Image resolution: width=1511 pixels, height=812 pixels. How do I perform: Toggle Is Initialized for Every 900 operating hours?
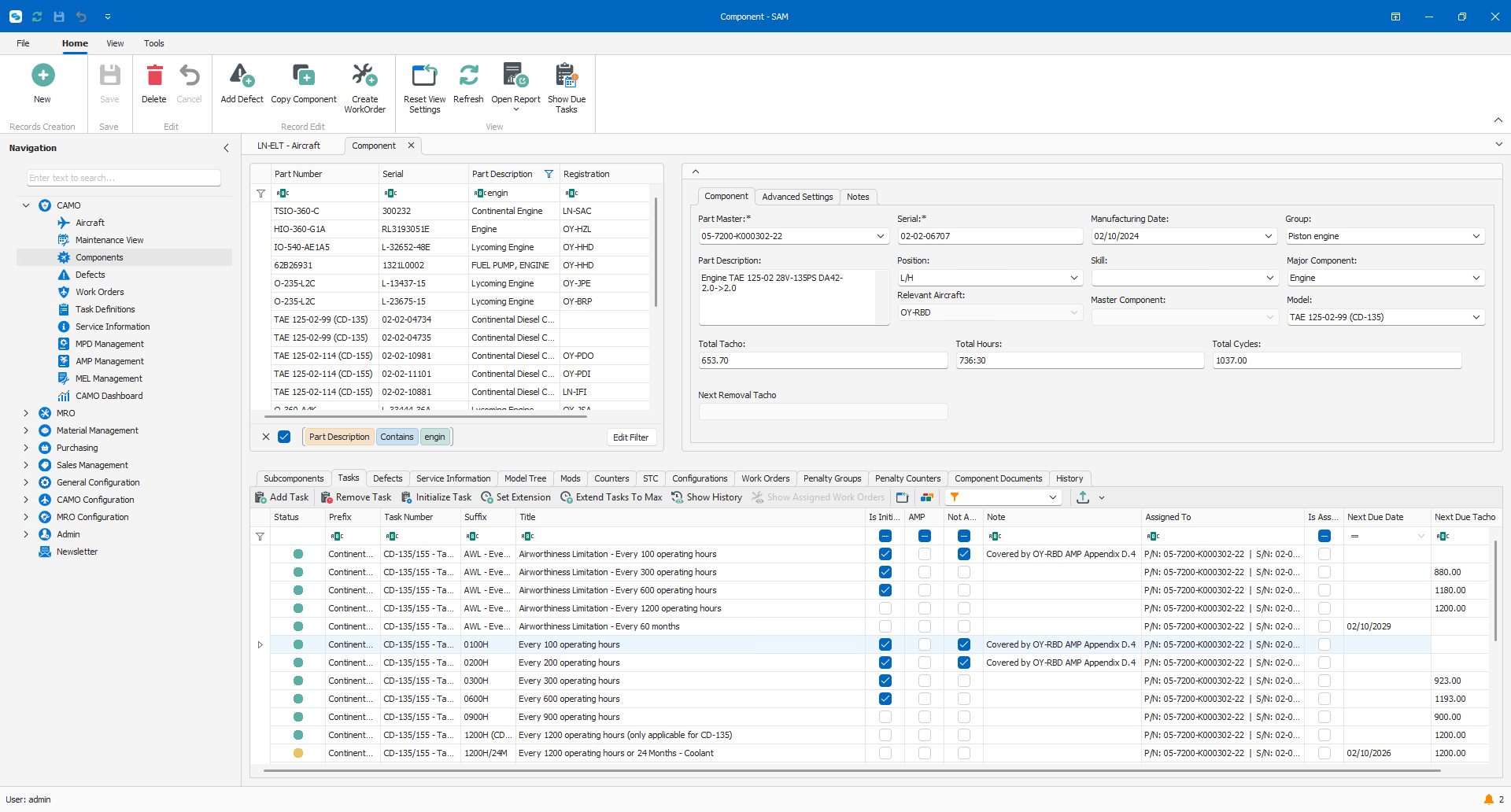coord(885,717)
